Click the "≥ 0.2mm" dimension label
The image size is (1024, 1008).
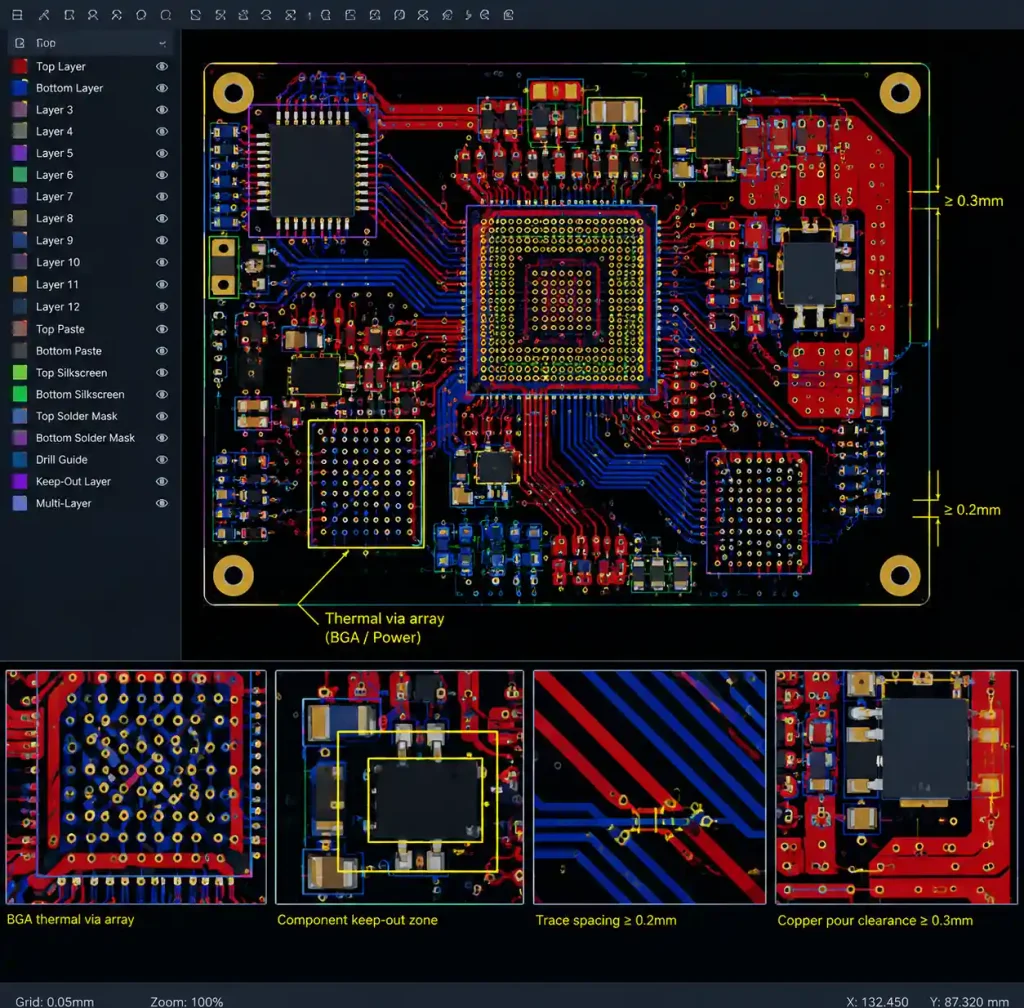972,510
